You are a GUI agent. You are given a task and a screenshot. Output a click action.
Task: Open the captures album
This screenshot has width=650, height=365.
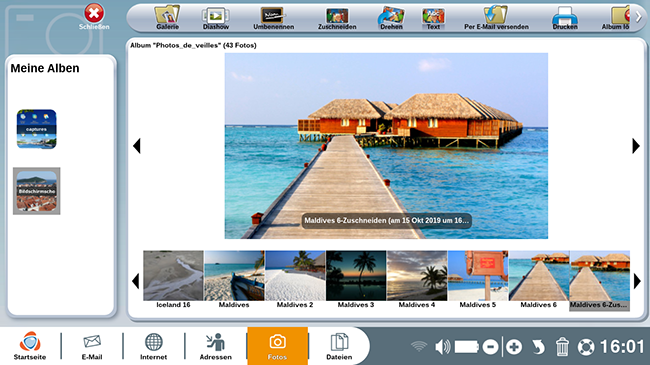[x=36, y=129]
